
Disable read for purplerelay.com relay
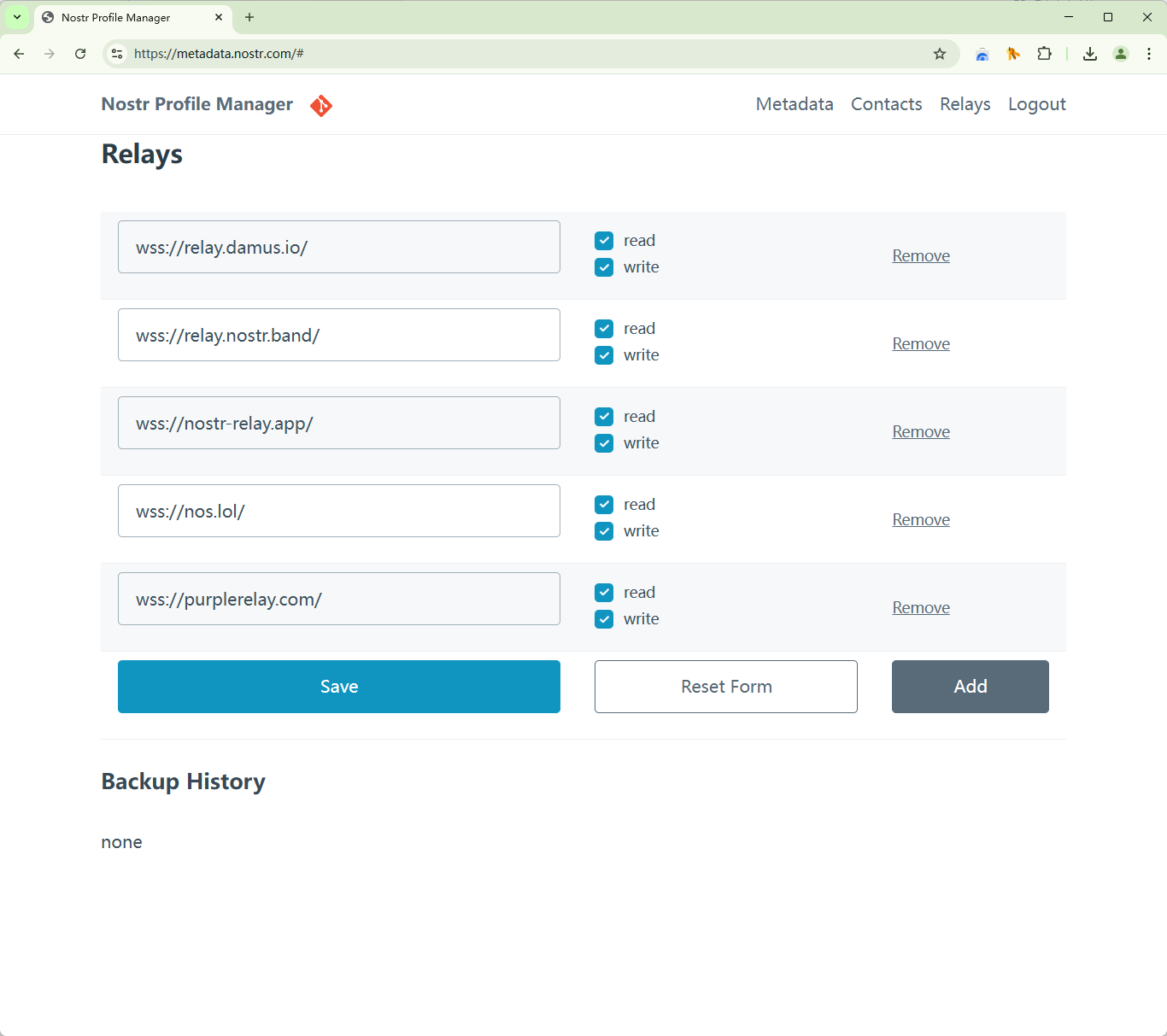click(604, 593)
